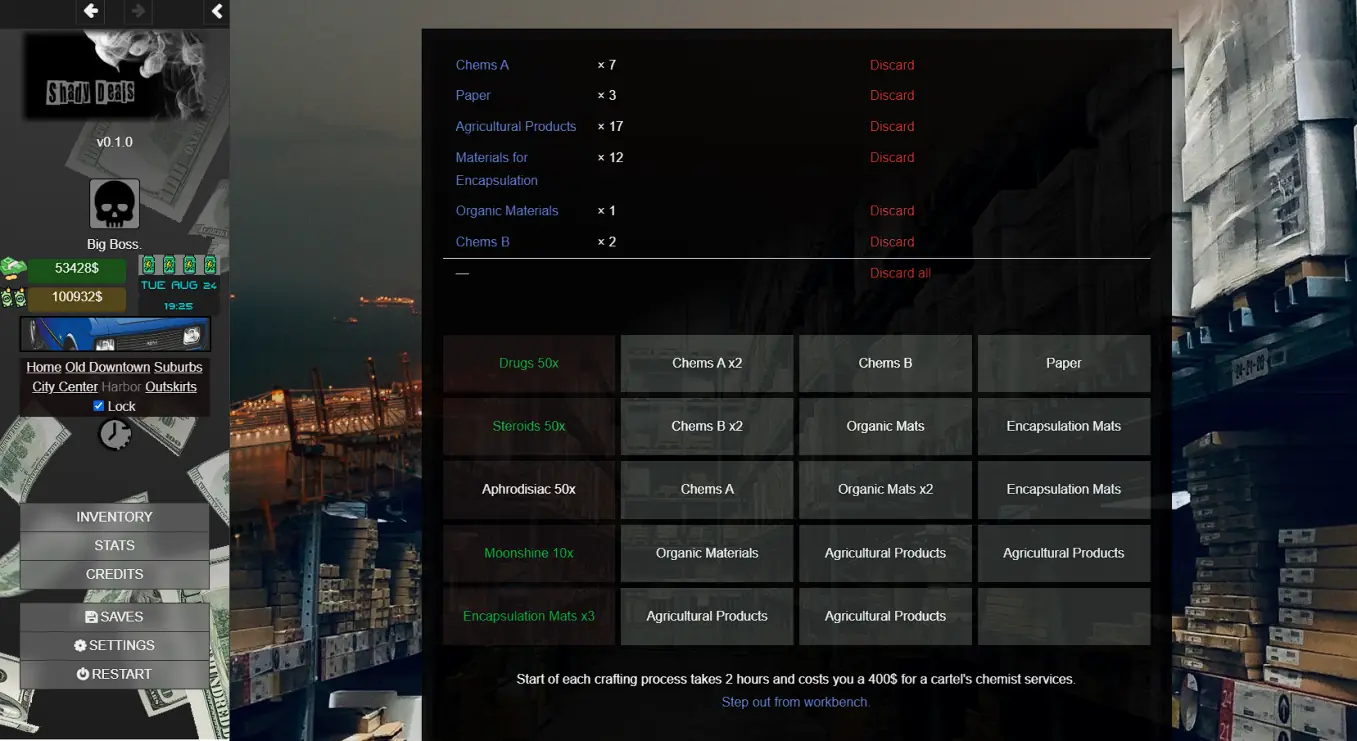Viewport: 1357px width, 741px height.
Task: Click the blue car image
Action: 115,334
